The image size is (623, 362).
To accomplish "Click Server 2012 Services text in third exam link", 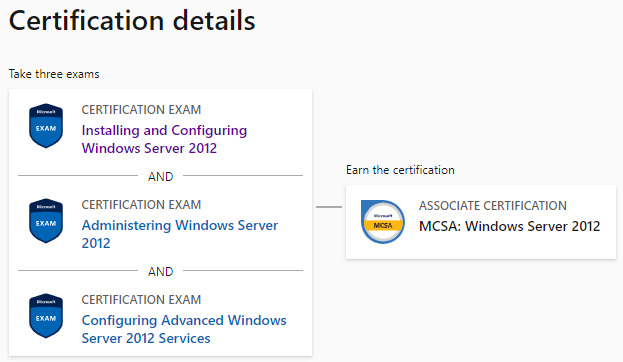I will [x=146, y=338].
